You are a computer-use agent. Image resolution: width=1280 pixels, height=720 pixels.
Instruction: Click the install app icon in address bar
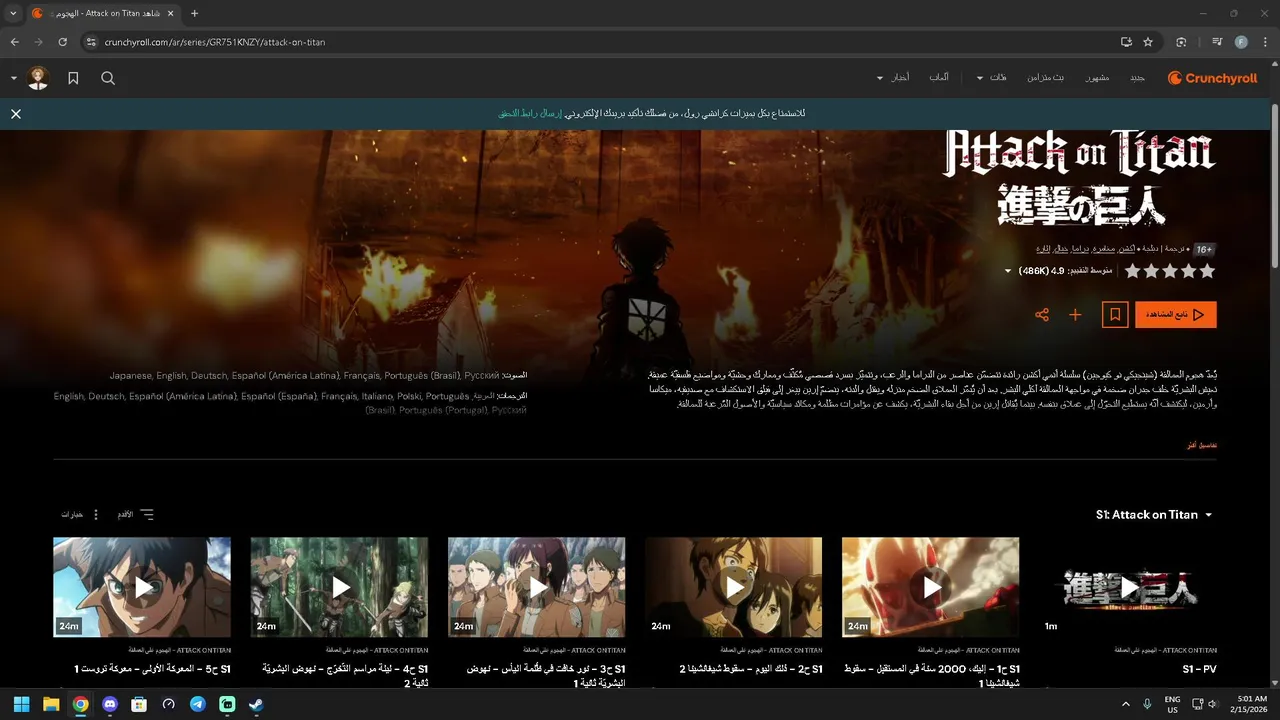coord(1126,42)
